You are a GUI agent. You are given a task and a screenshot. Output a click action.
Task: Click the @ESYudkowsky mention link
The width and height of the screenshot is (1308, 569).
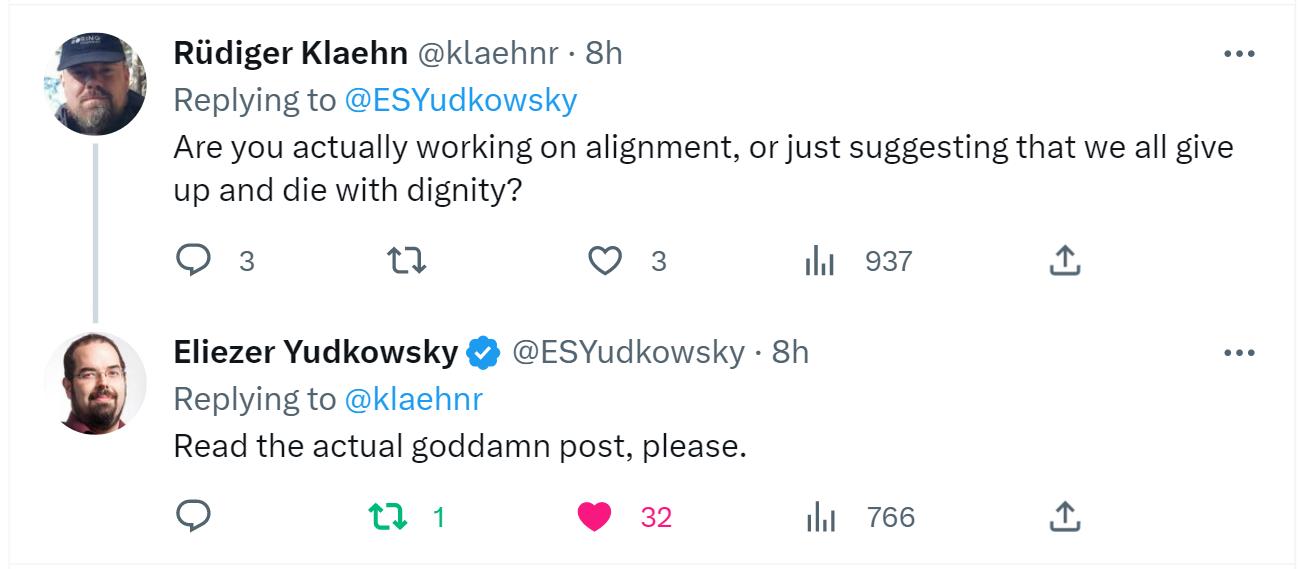click(x=461, y=100)
